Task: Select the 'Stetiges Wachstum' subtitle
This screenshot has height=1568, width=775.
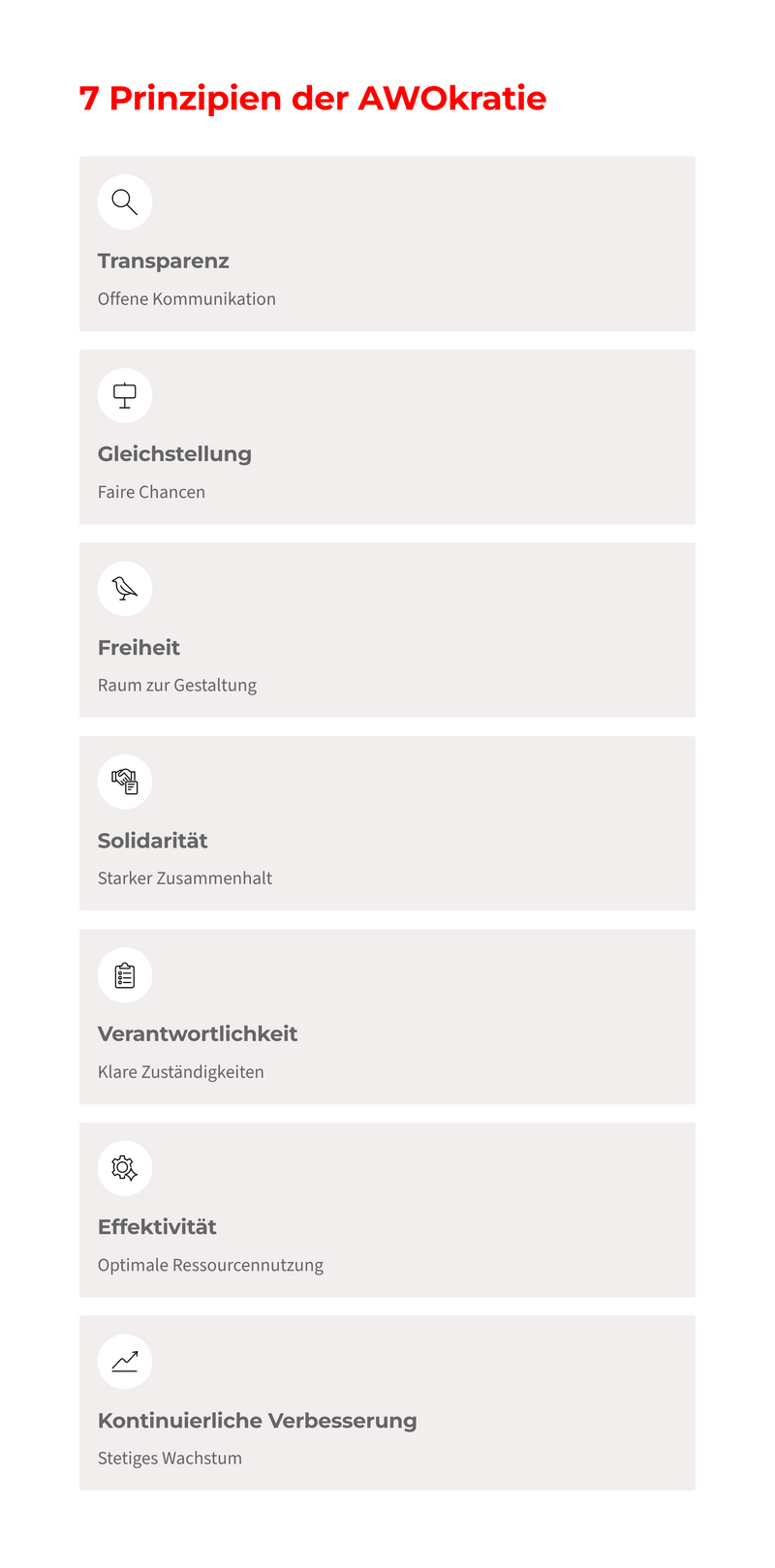Action: 170,1459
